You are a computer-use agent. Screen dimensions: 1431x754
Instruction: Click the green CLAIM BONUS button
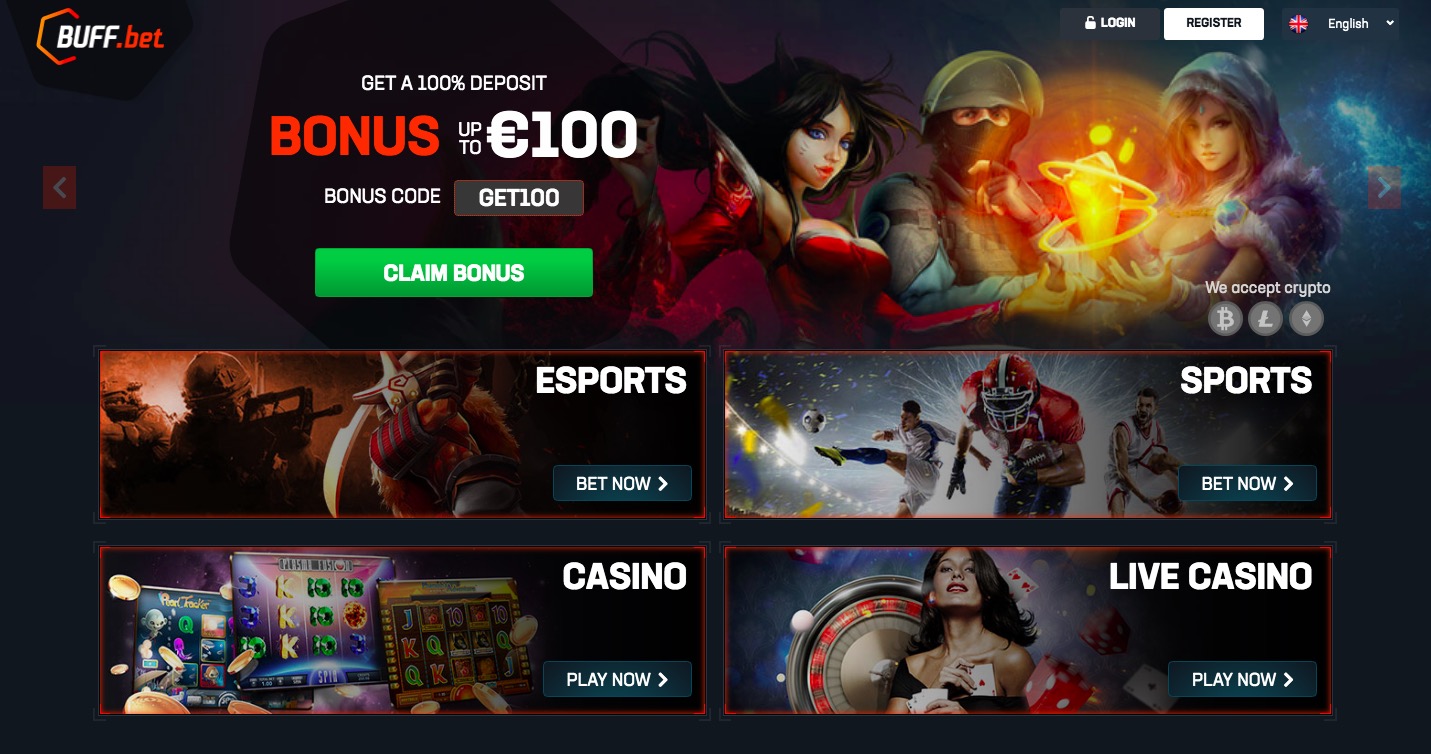(x=454, y=273)
